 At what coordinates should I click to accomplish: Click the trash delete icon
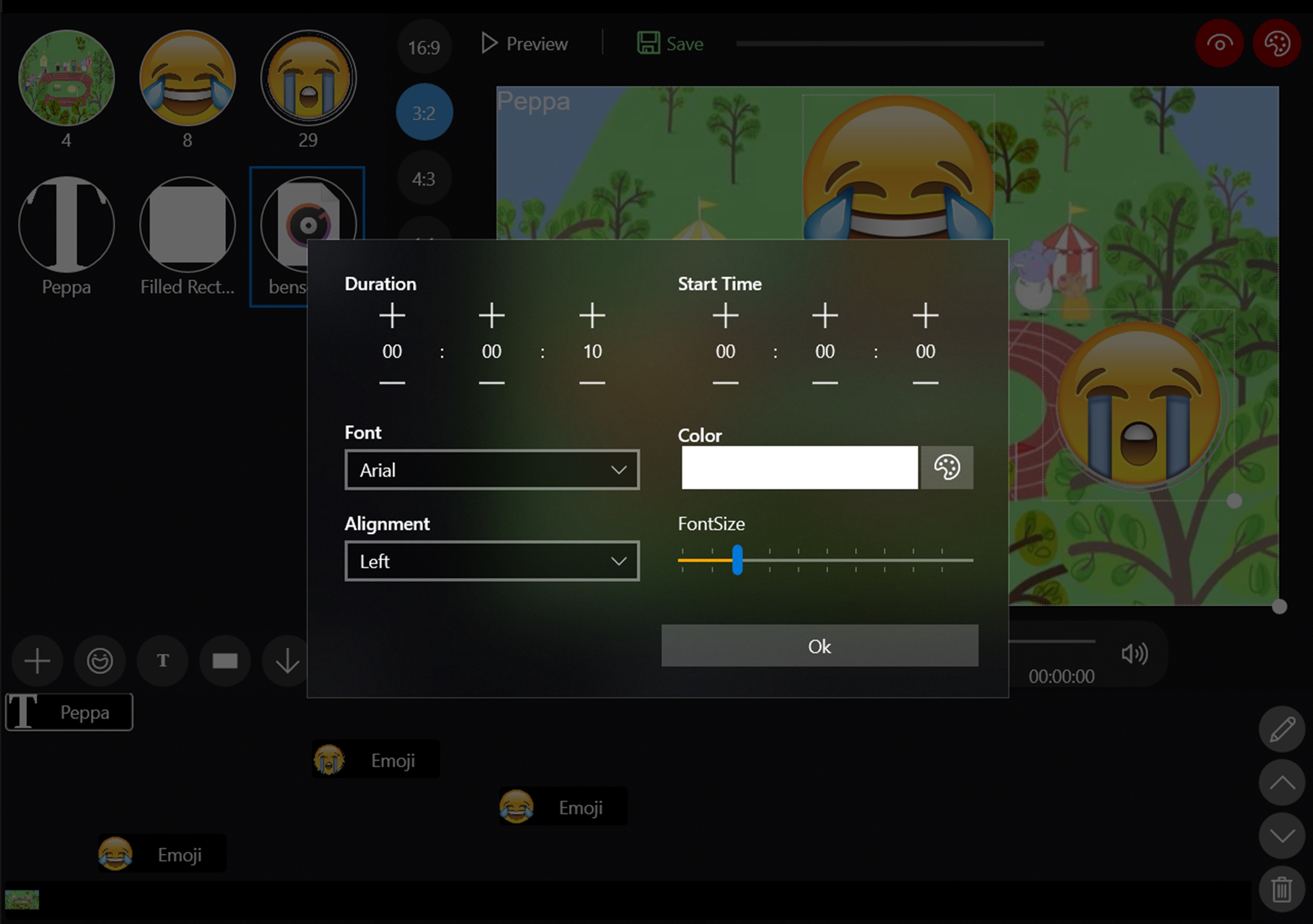[x=1281, y=889]
